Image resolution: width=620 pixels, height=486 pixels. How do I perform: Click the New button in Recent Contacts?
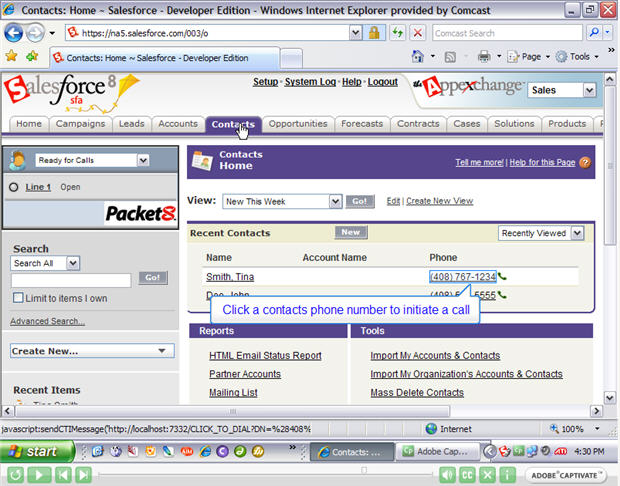click(x=350, y=232)
